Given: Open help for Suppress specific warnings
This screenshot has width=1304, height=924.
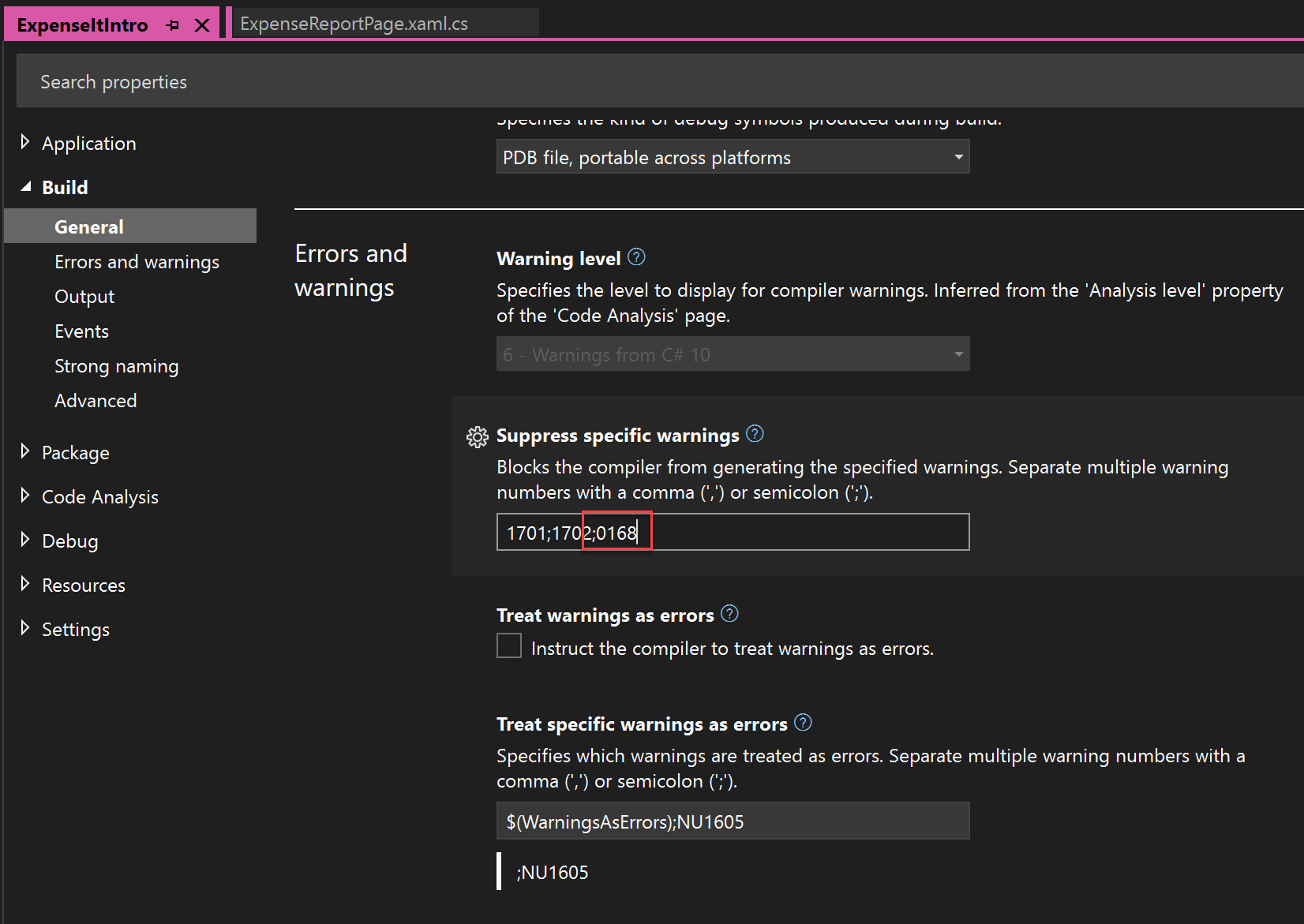Looking at the screenshot, I should (755, 434).
